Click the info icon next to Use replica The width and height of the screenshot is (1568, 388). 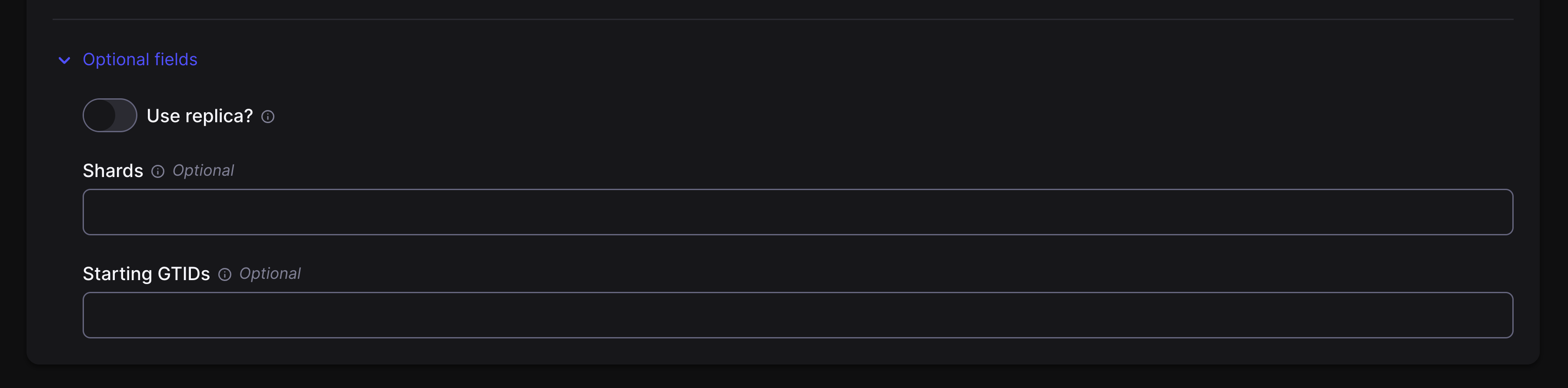pyautogui.click(x=268, y=116)
